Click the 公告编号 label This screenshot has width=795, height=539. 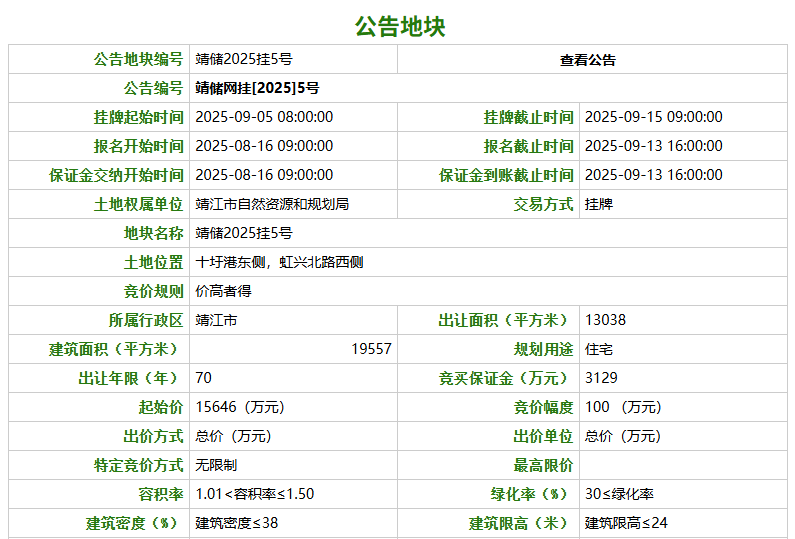coord(153,88)
